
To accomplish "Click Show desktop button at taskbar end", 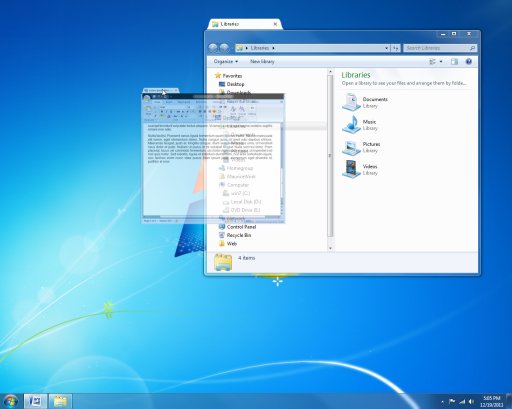I will 509,401.
